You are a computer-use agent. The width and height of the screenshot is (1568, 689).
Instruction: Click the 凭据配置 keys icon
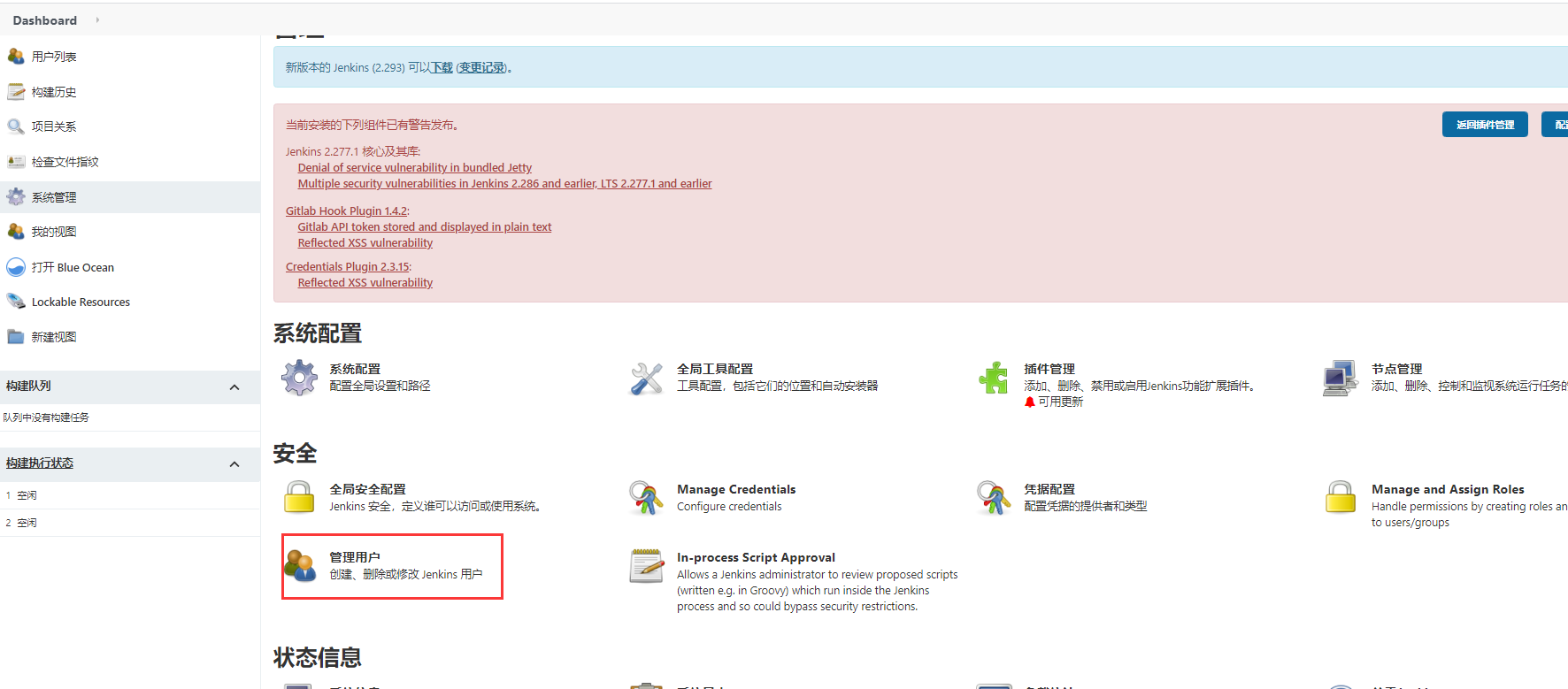tap(994, 498)
